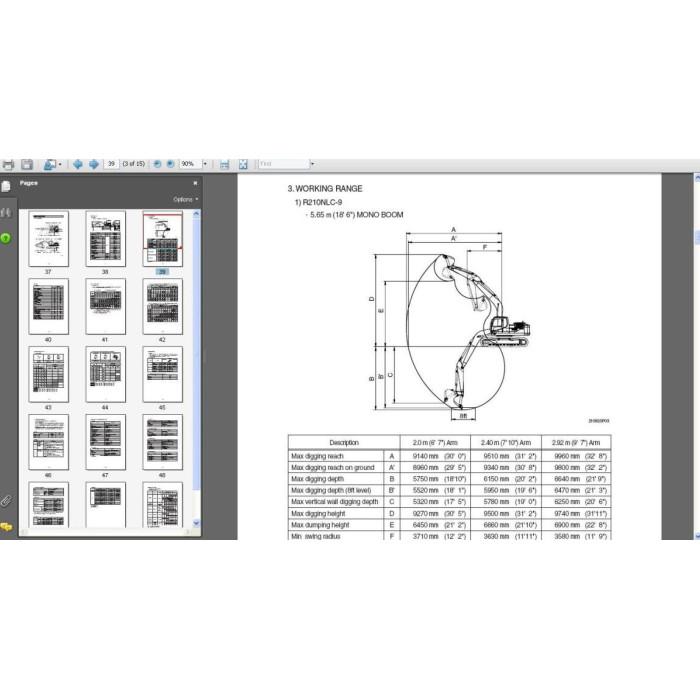Click the "Max digging reach" row label
This screenshot has height=700, width=700.
coord(317,456)
